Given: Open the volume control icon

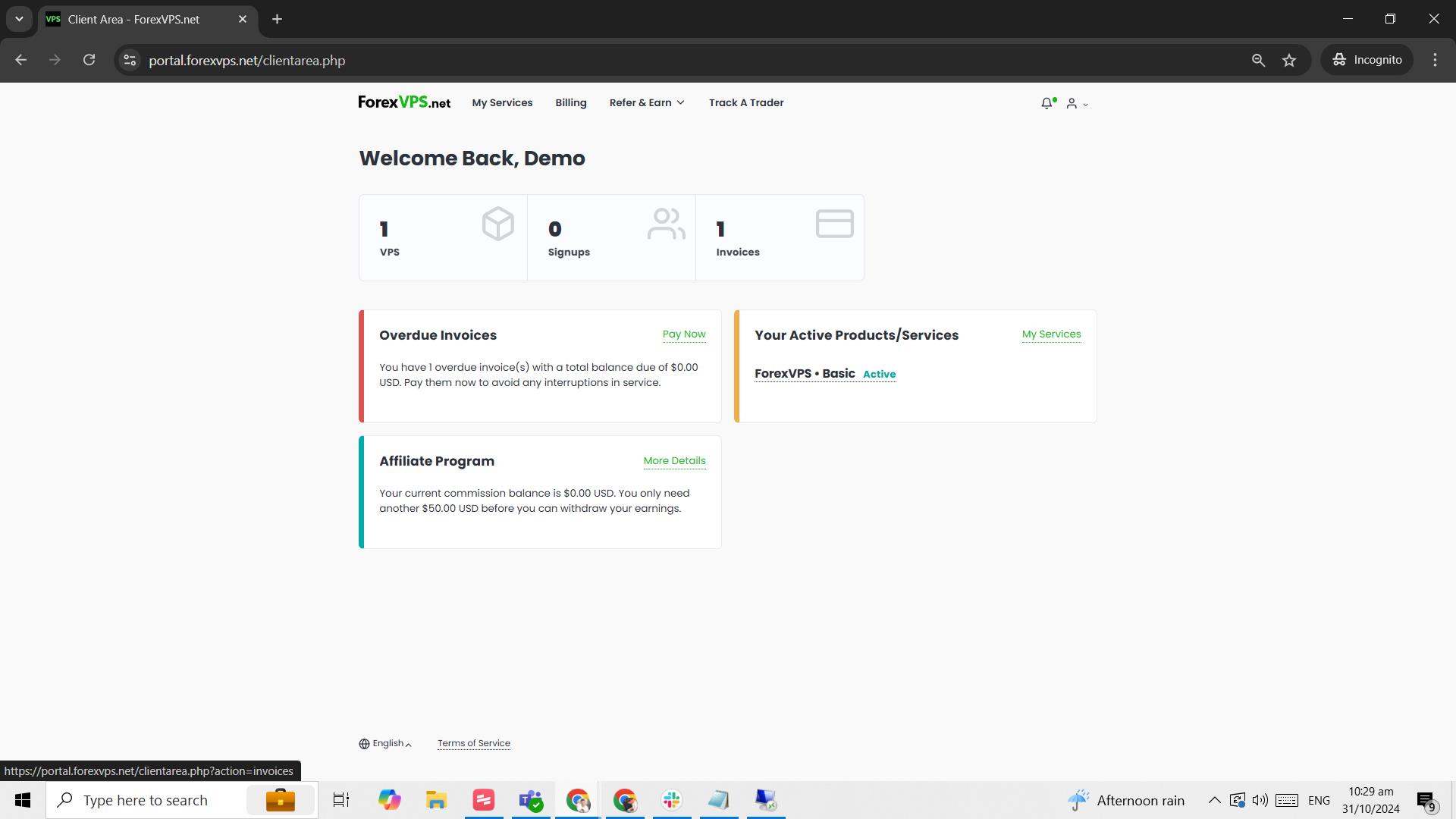Looking at the screenshot, I should [1260, 800].
